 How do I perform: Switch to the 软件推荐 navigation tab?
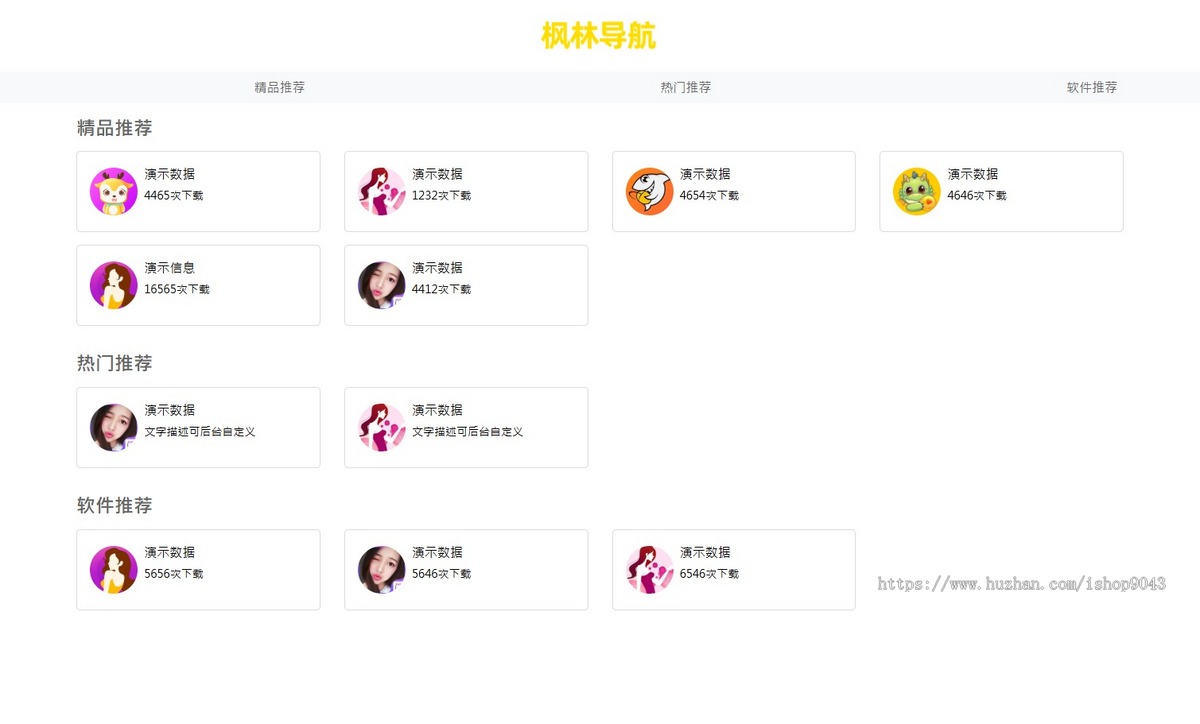[x=1092, y=87]
